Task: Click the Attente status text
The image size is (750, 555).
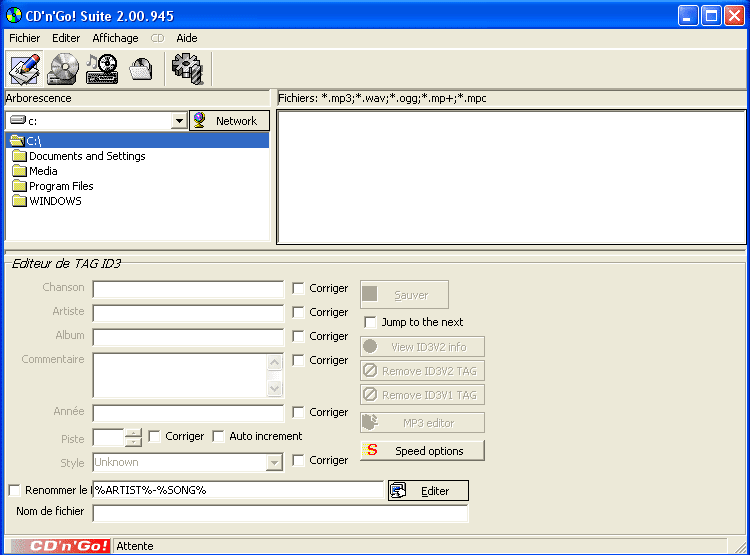Action: 135,546
